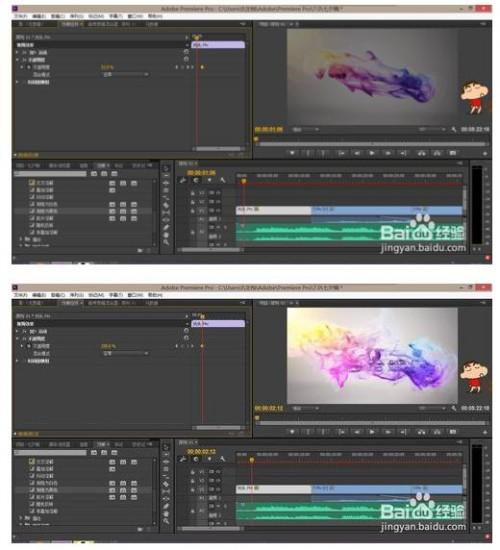This screenshot has height=550, width=500.
Task: Select grey V1 clip in the 00:00:02:12 timeline
Action: [273, 489]
